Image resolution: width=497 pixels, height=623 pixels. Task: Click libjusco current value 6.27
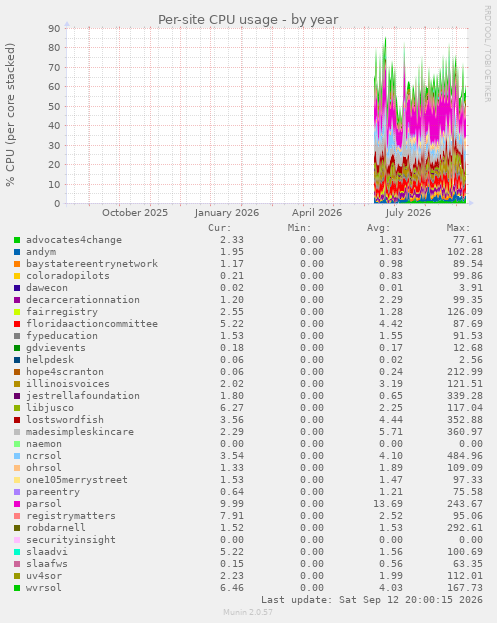[x=232, y=408]
